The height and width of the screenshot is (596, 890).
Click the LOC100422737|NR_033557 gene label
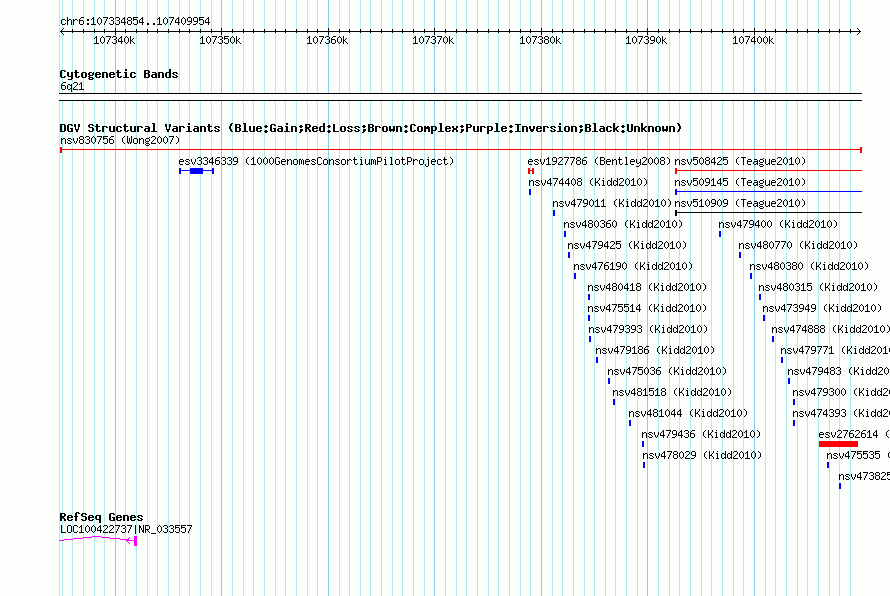pyautogui.click(x=126, y=529)
